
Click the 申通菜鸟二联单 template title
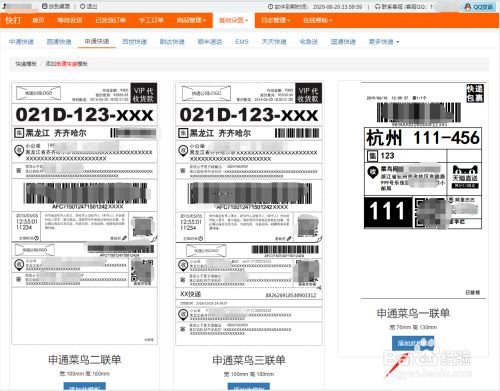pos(84,360)
